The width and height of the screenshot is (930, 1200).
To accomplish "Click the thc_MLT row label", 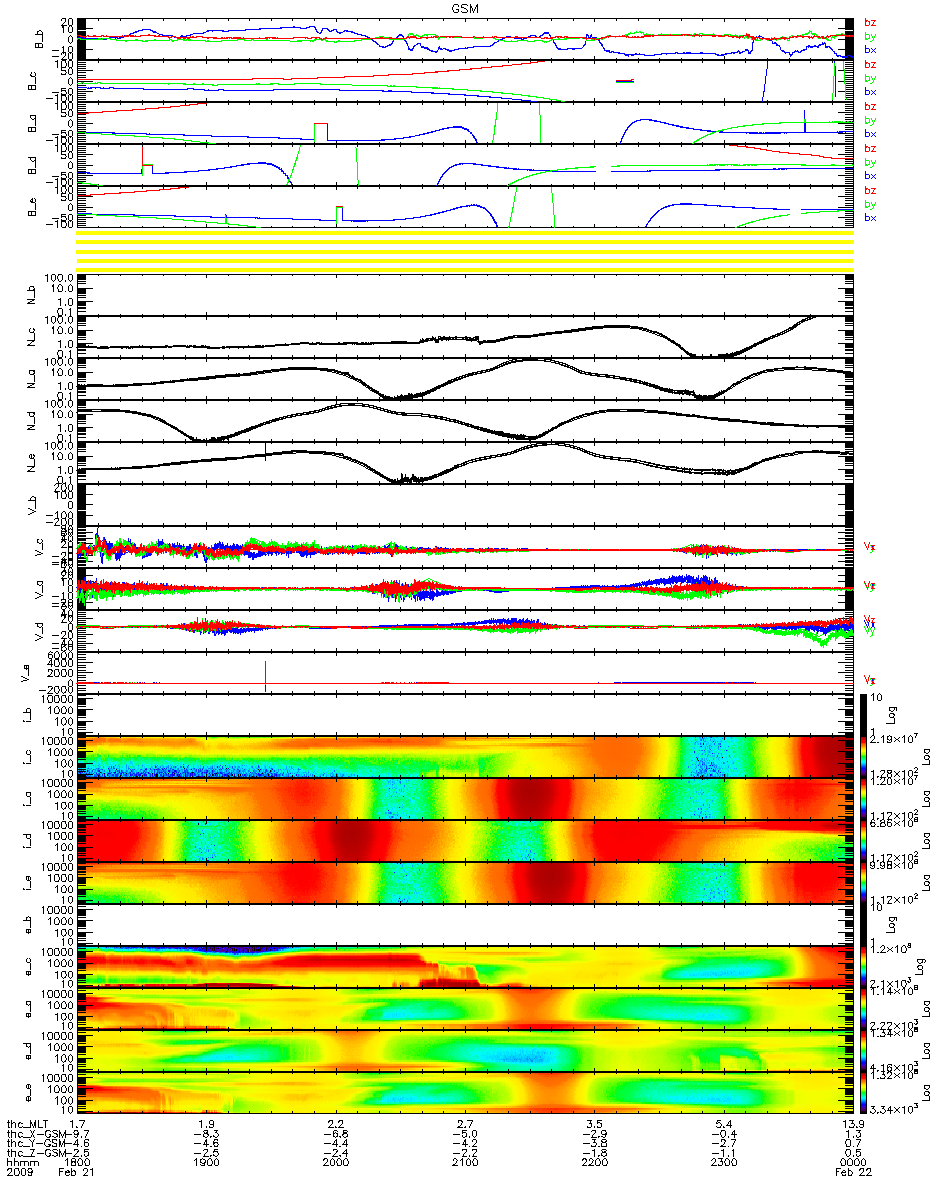I will pos(27,1126).
